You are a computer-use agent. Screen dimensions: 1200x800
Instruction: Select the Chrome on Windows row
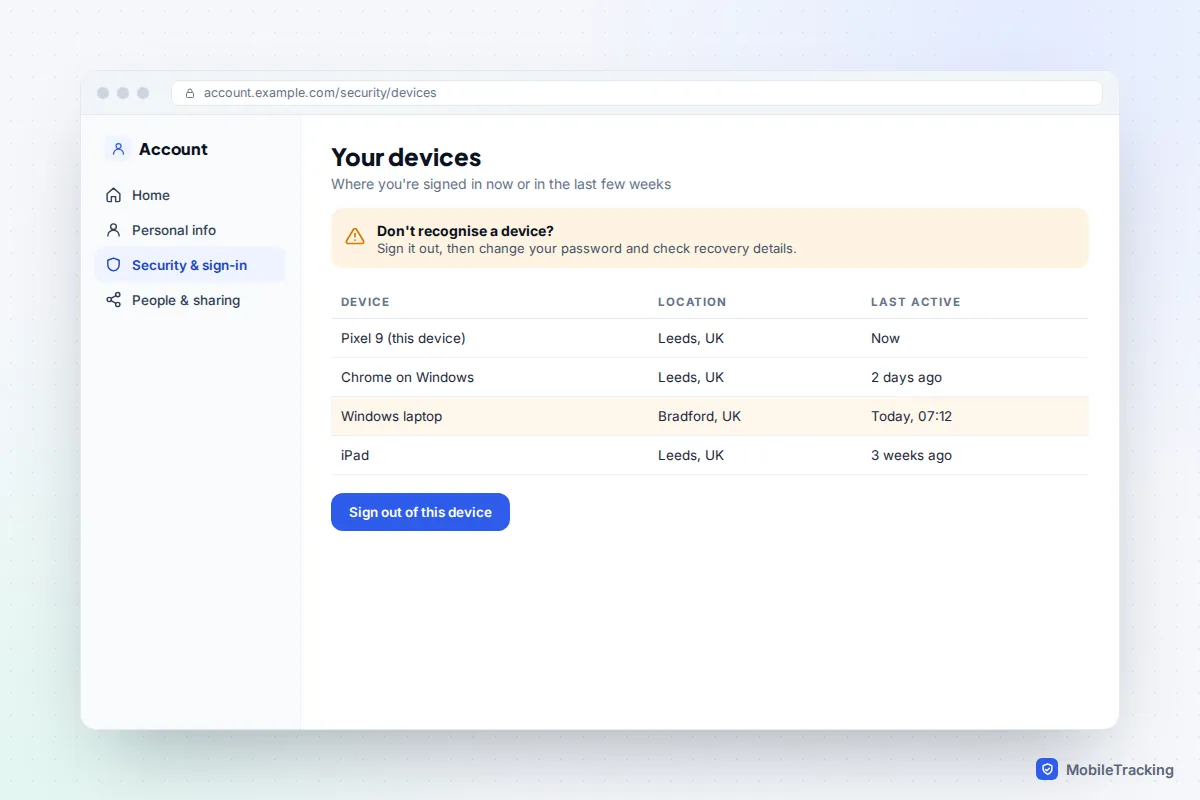pyautogui.click(x=710, y=377)
